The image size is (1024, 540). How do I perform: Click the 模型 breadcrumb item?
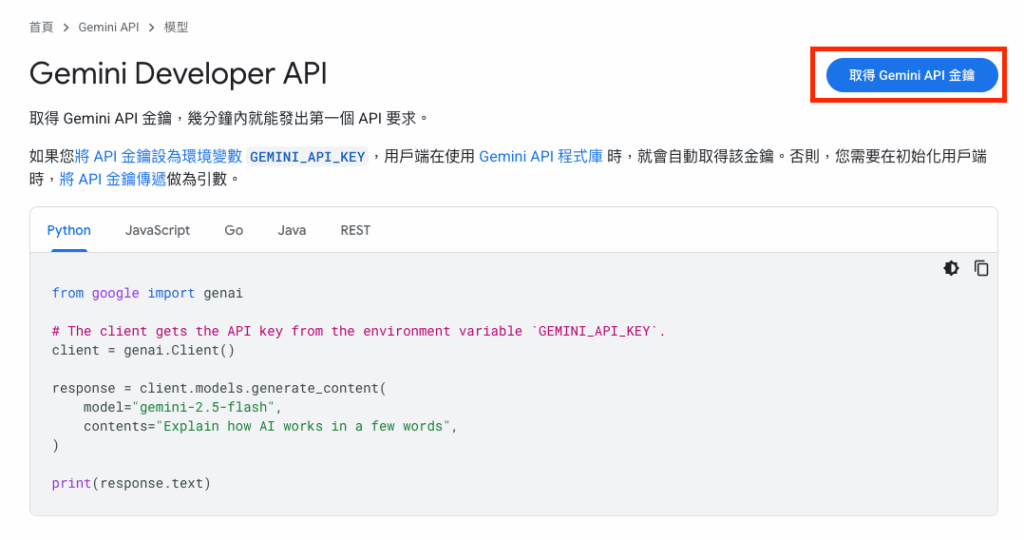(176, 27)
